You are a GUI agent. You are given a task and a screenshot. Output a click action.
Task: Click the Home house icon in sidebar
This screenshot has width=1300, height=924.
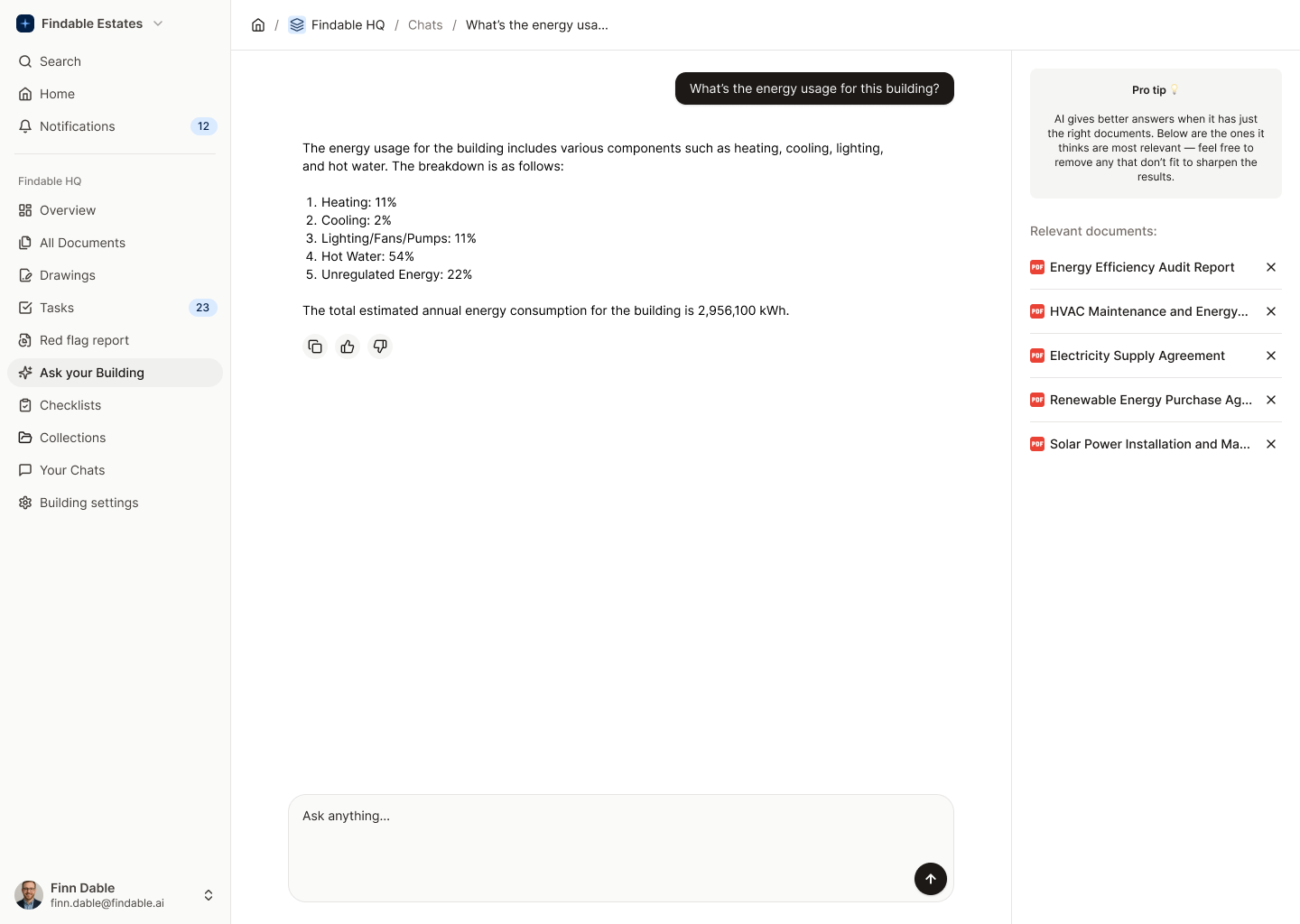(x=25, y=94)
